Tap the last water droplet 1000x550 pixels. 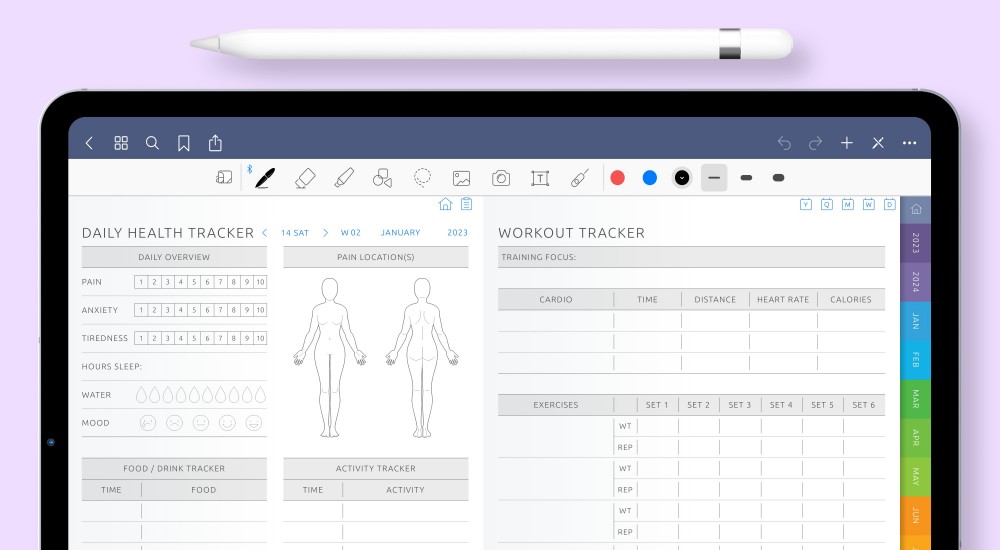click(x=260, y=395)
